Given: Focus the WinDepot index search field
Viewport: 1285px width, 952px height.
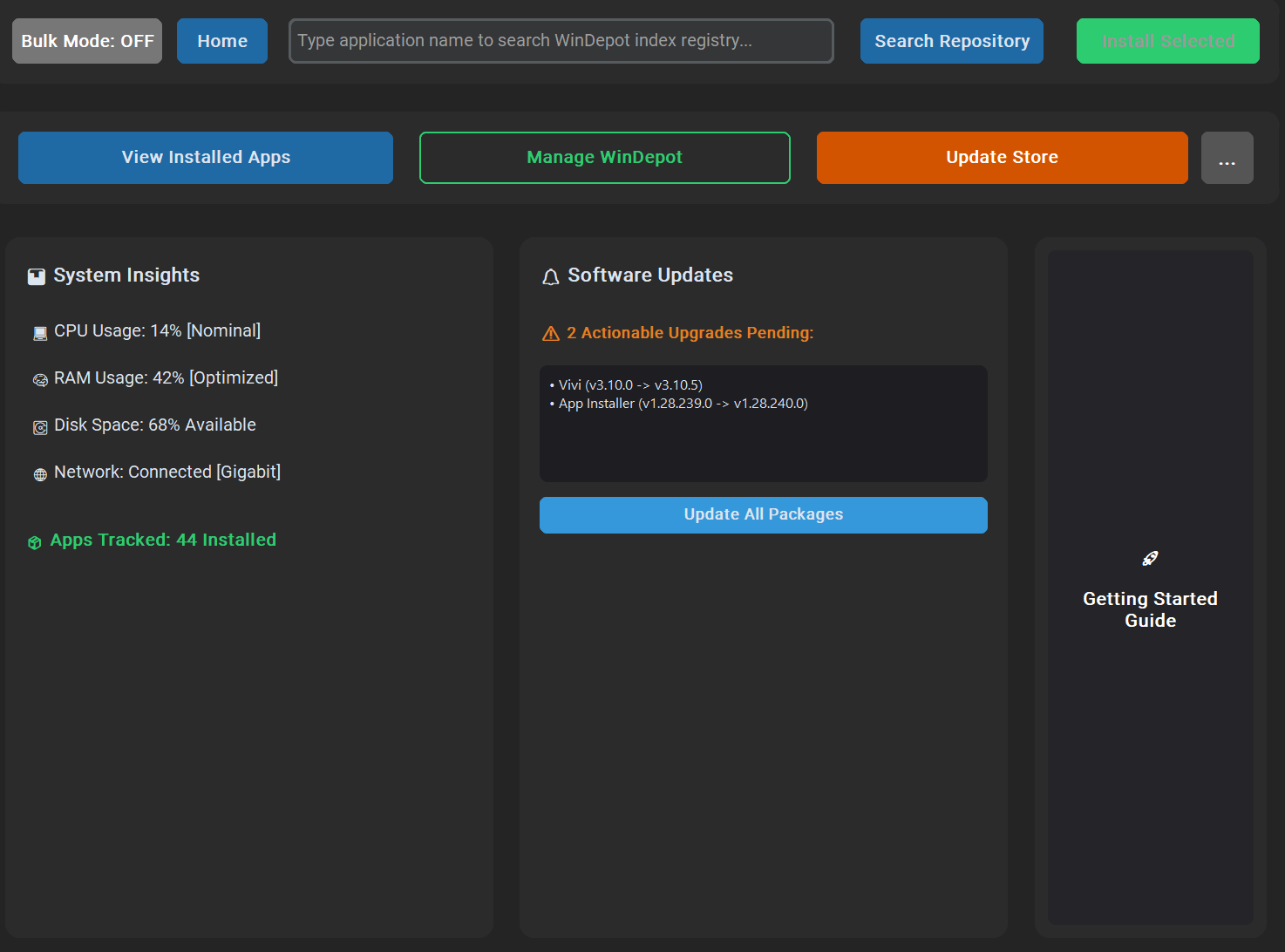Looking at the screenshot, I should tap(561, 41).
